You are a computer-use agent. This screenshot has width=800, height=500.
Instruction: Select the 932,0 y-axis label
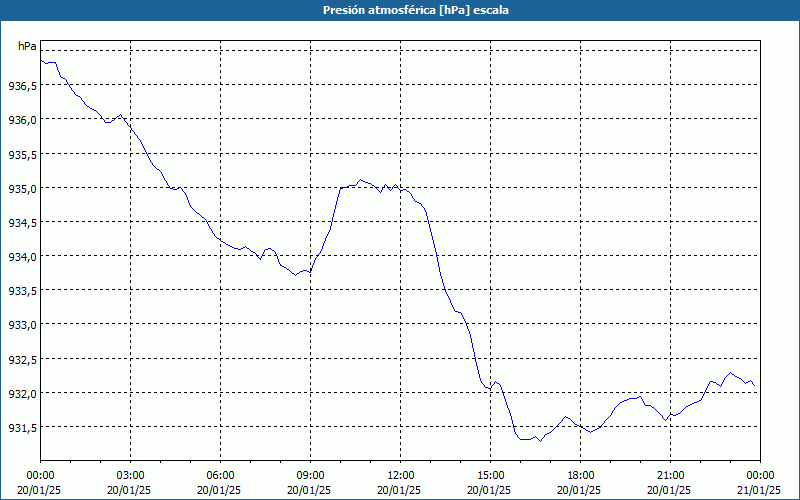tap(22, 393)
